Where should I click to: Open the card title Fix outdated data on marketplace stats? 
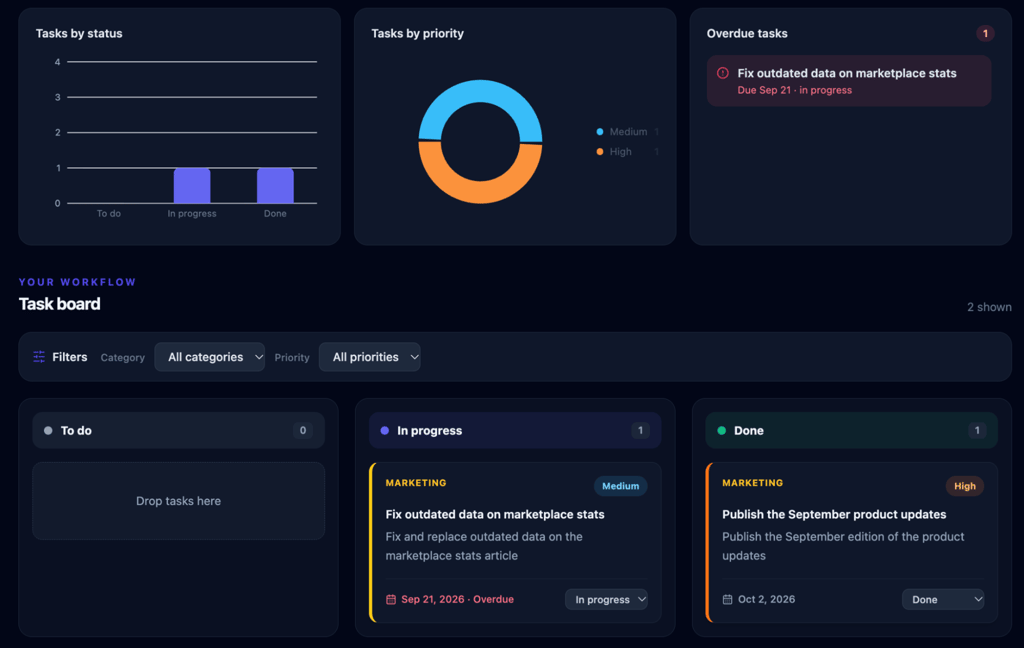tap(494, 514)
